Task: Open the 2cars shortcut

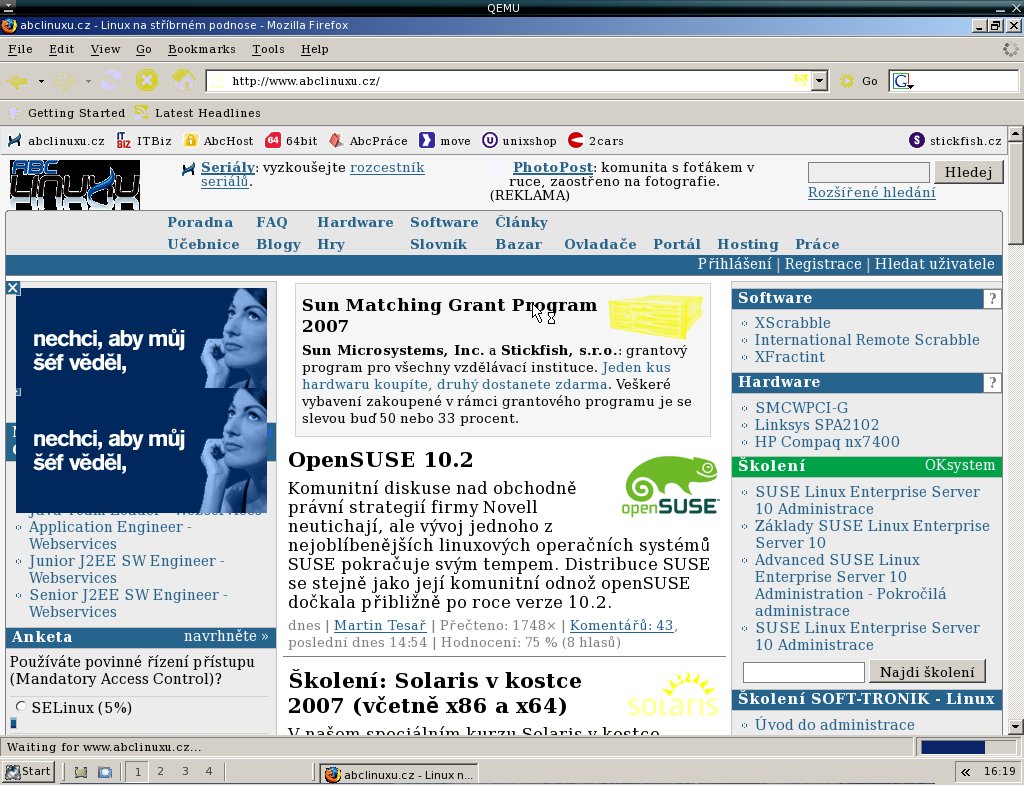Action: pyautogui.click(x=596, y=141)
